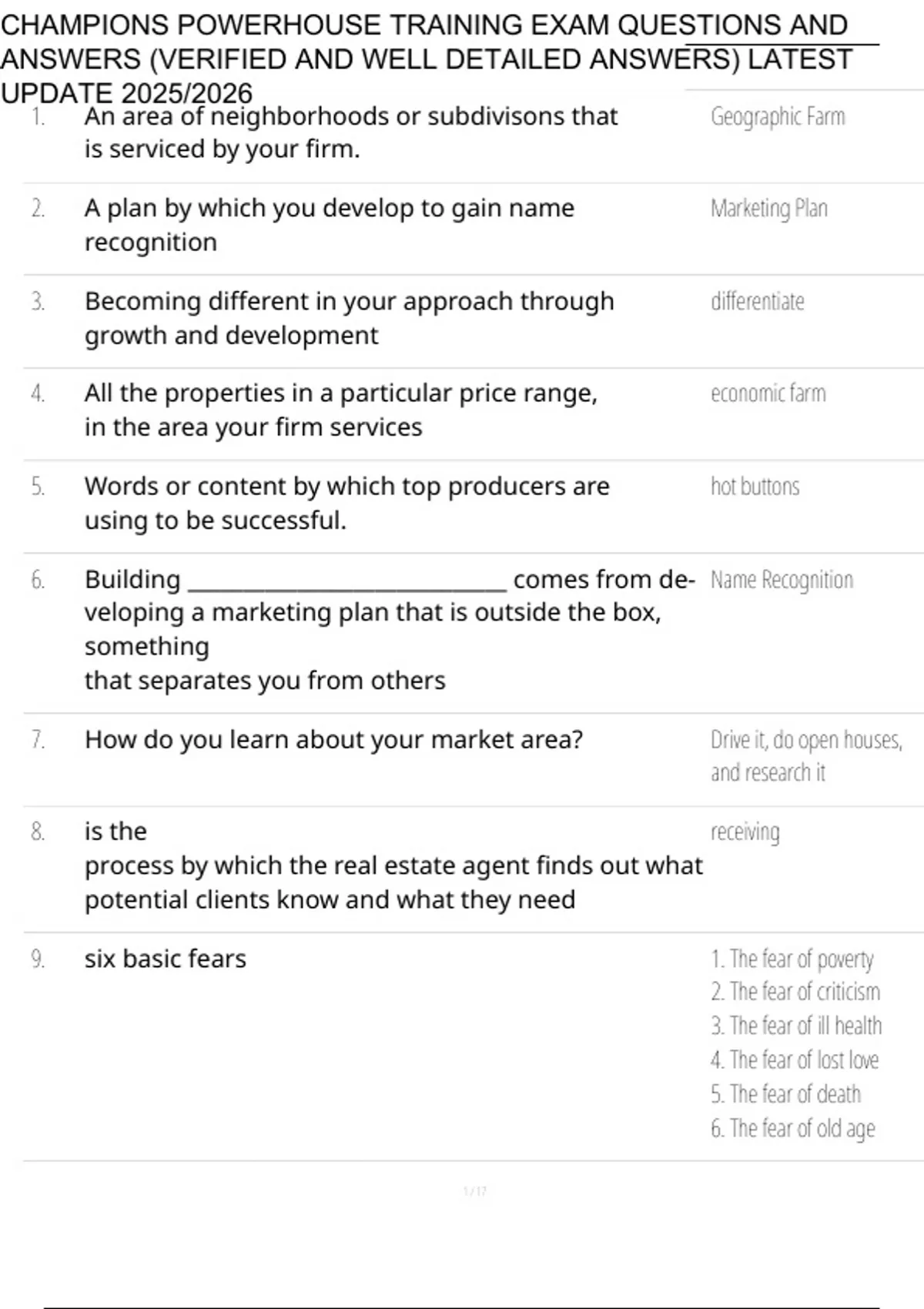This screenshot has height=1309, width=924.
Task: Click the 'economic farm' answer
Action: pos(768,393)
